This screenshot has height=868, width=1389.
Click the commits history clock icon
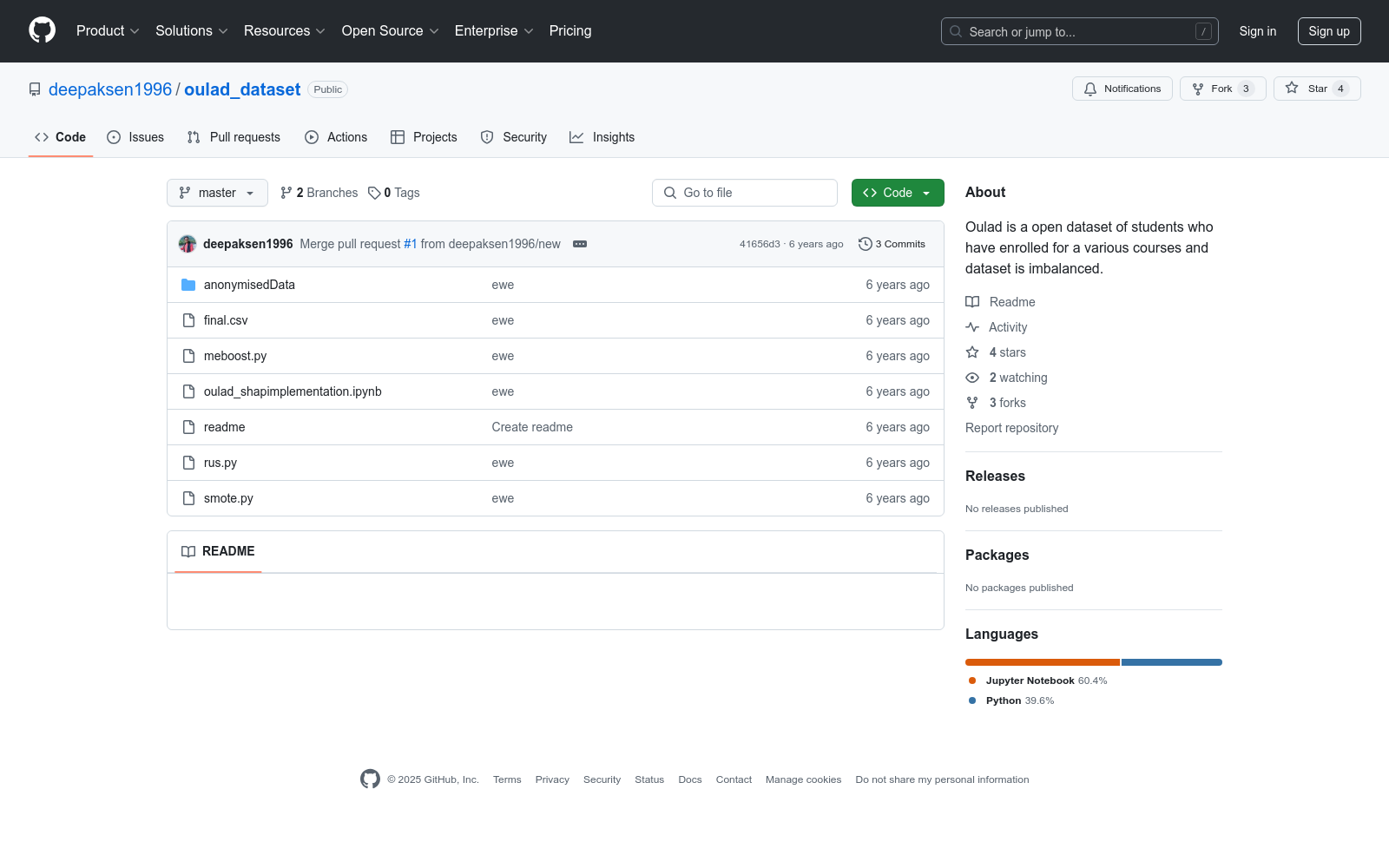[x=865, y=244]
